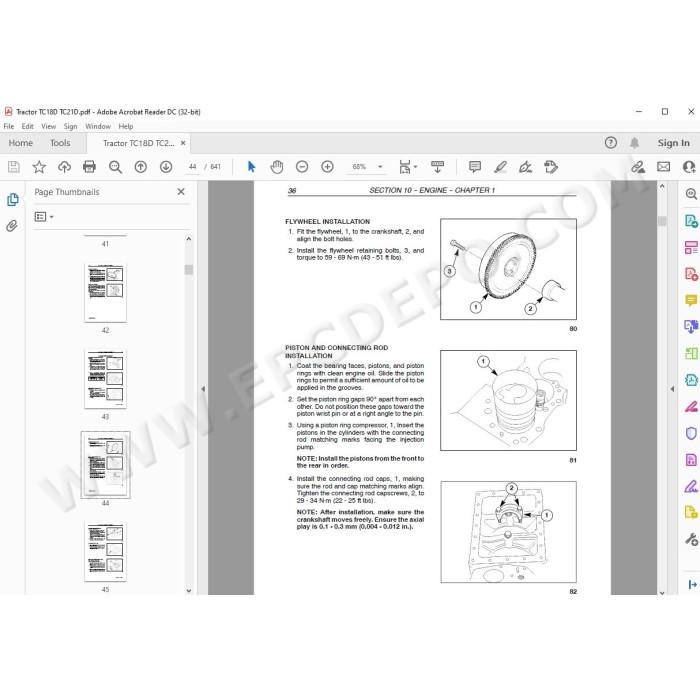The width and height of the screenshot is (700, 700).
Task: Go to the next page with the down arrow
Action: (166, 167)
